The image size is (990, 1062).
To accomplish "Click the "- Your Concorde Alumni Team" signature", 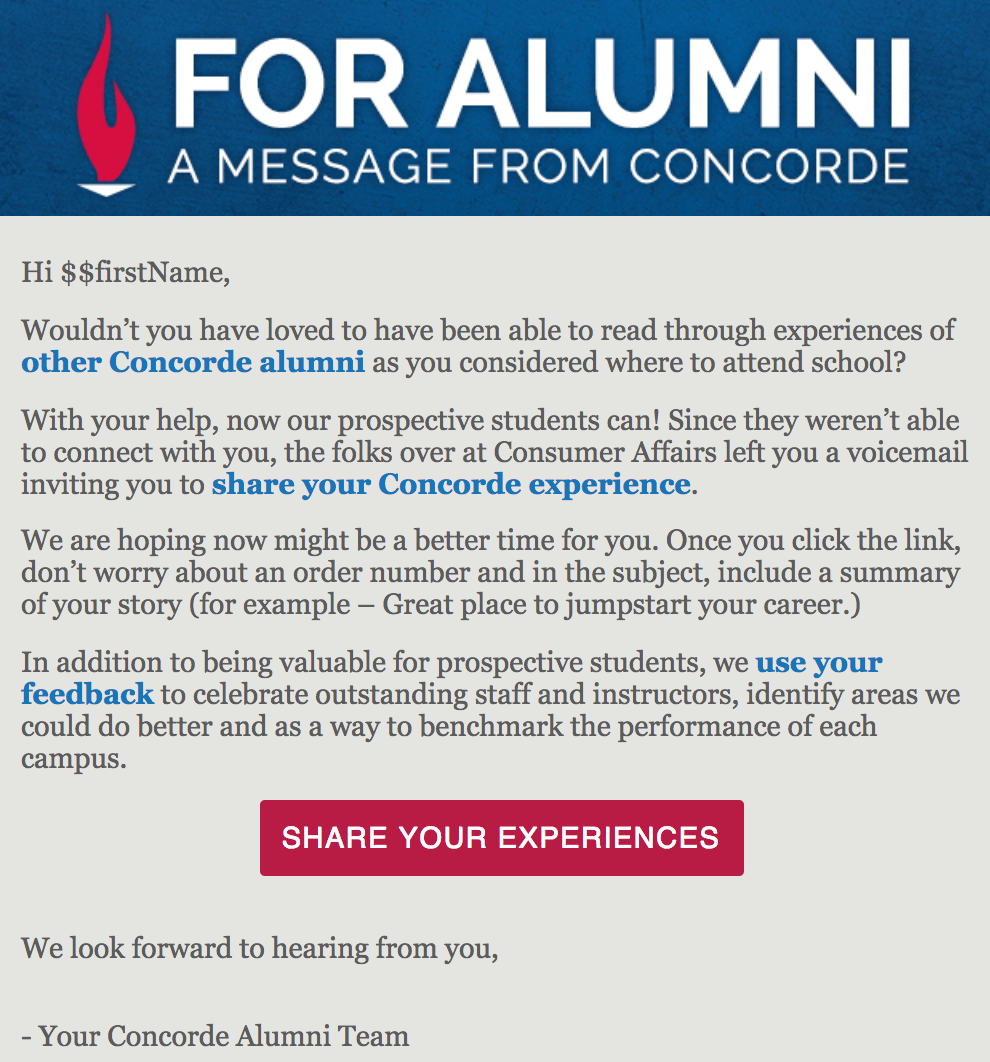I will pyautogui.click(x=215, y=1036).
